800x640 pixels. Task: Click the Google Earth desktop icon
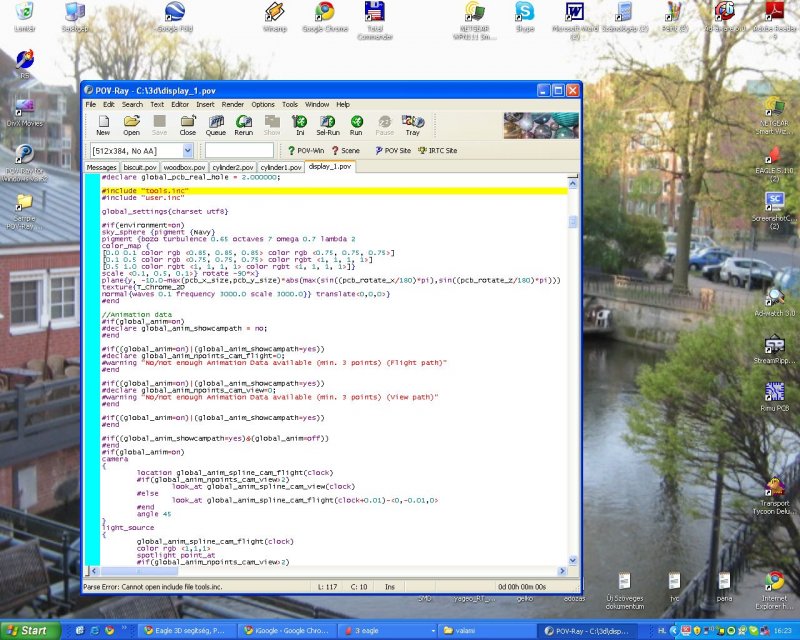point(175,17)
